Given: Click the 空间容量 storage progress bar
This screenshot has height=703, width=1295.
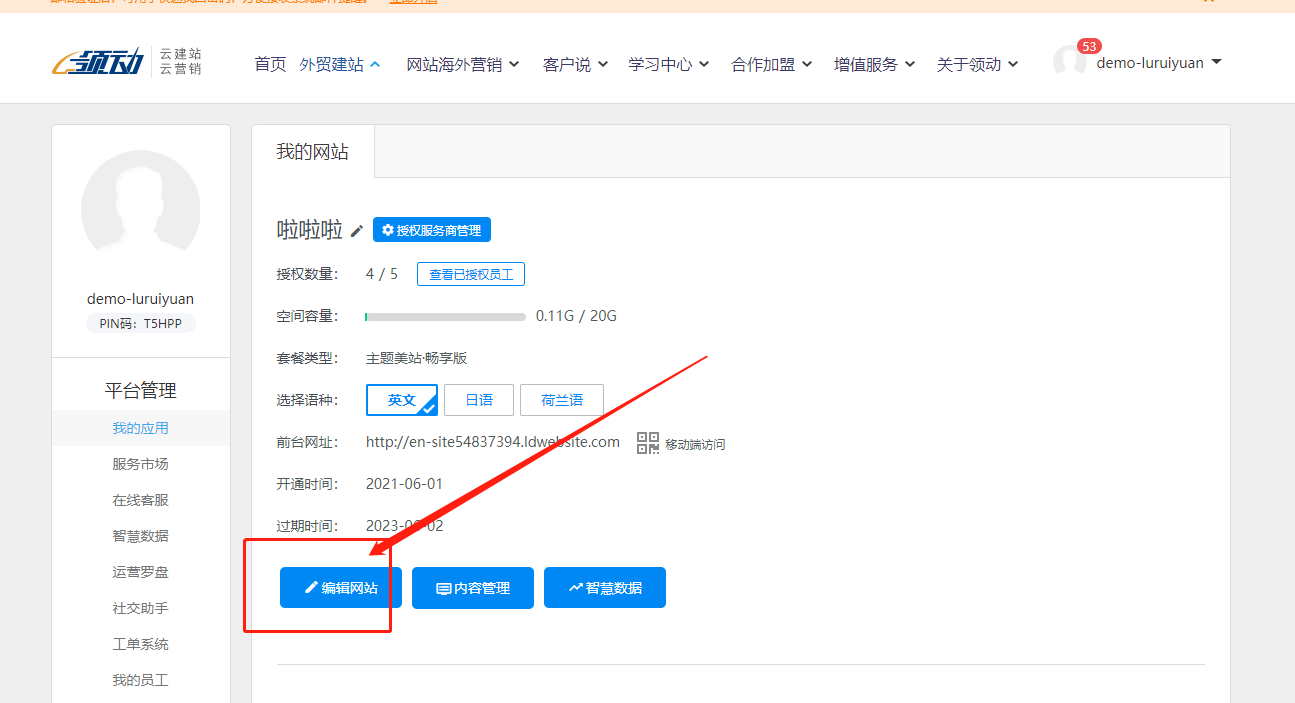Looking at the screenshot, I should pos(445,317).
